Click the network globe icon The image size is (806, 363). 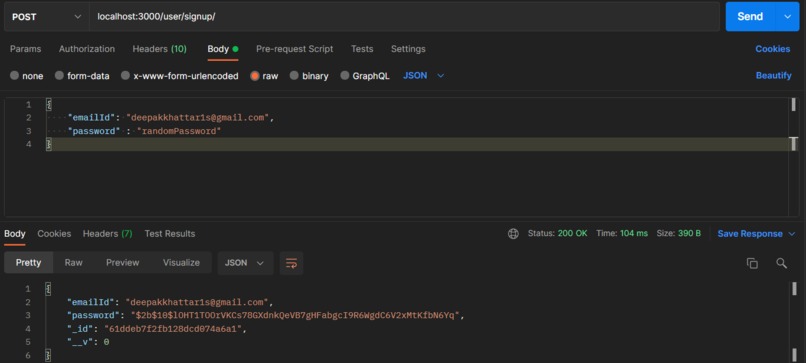(513, 233)
